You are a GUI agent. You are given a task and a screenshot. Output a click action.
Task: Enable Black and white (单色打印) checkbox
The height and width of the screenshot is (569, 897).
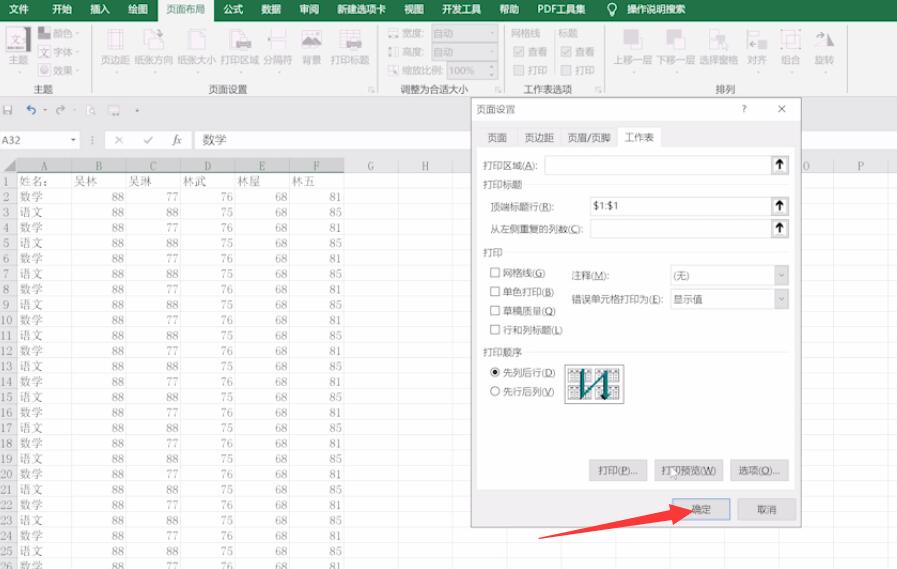(x=495, y=292)
